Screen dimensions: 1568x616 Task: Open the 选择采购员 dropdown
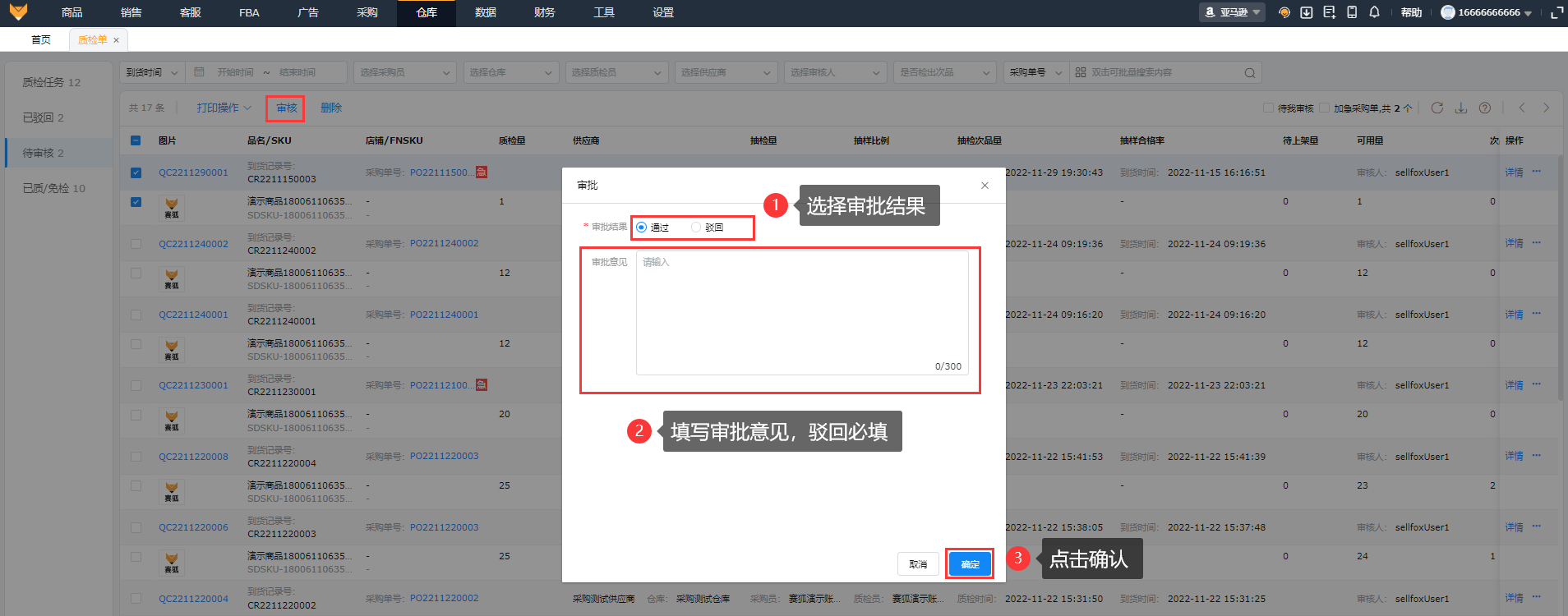tap(404, 72)
